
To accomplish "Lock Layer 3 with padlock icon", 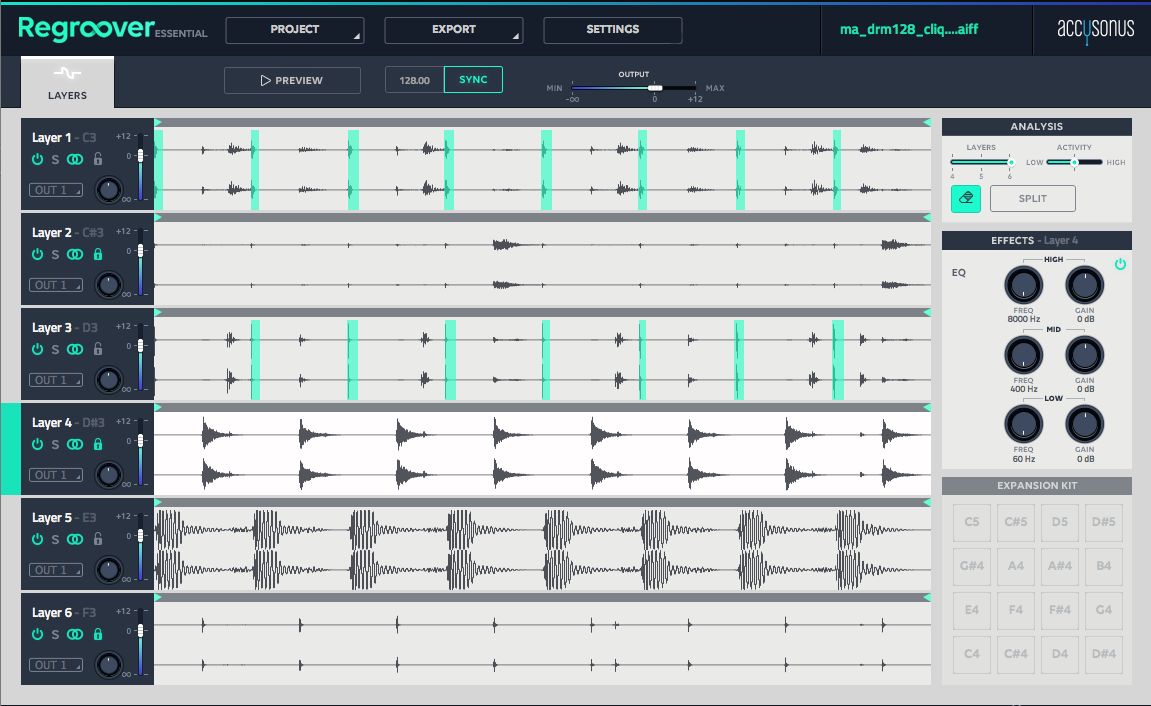I will tap(98, 349).
